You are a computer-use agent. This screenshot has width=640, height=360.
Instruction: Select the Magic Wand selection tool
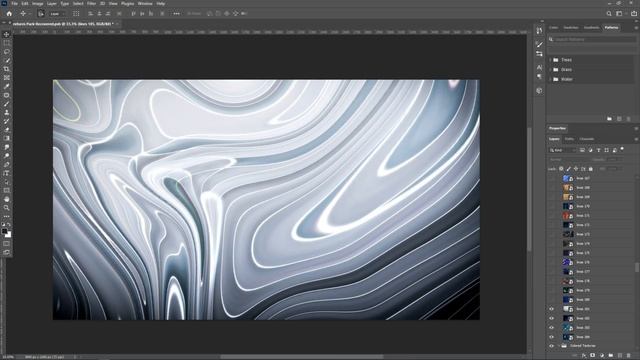click(7, 60)
